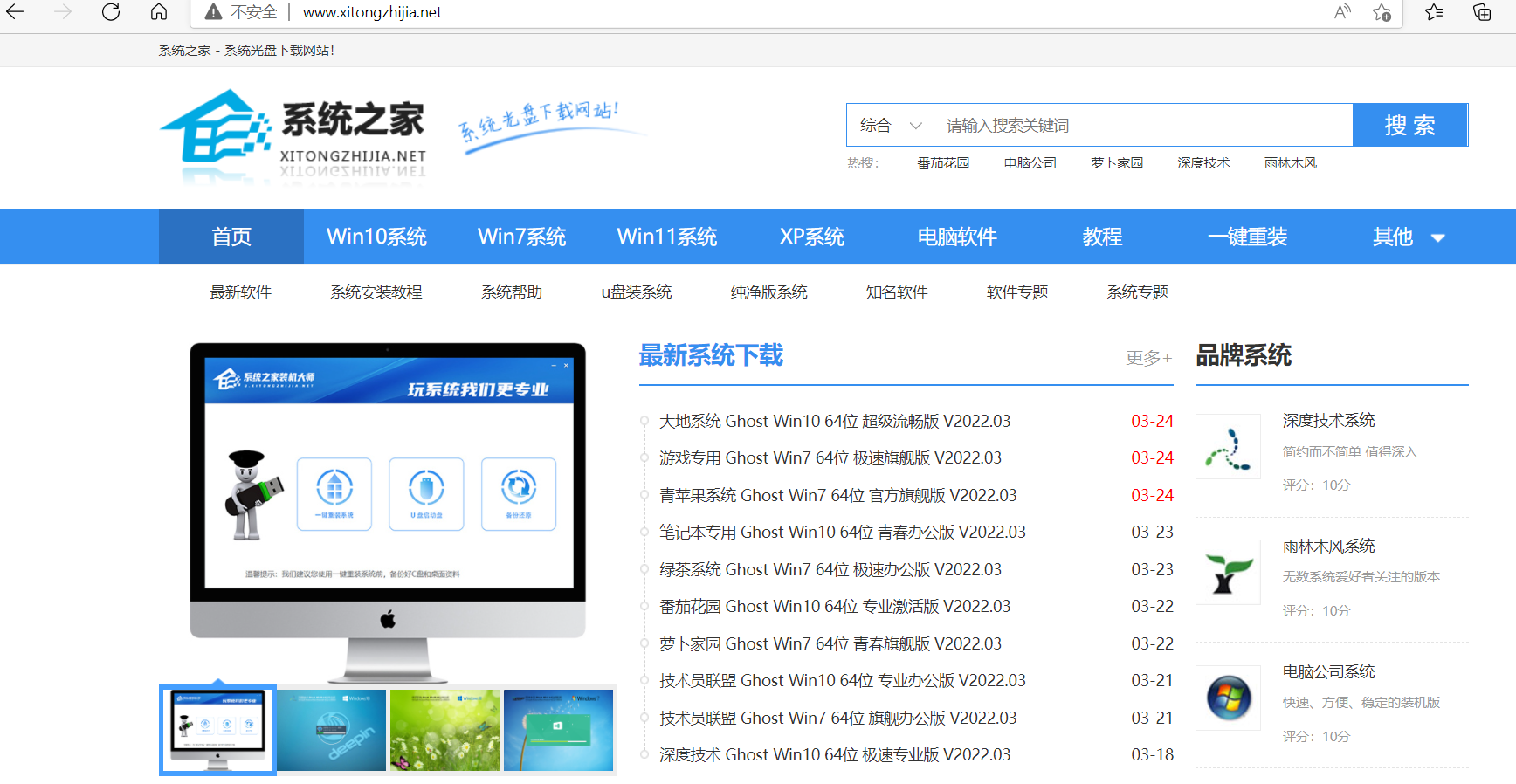The height and width of the screenshot is (784, 1516).
Task: Open the Win10系统 navigation tab
Action: pyautogui.click(x=376, y=237)
